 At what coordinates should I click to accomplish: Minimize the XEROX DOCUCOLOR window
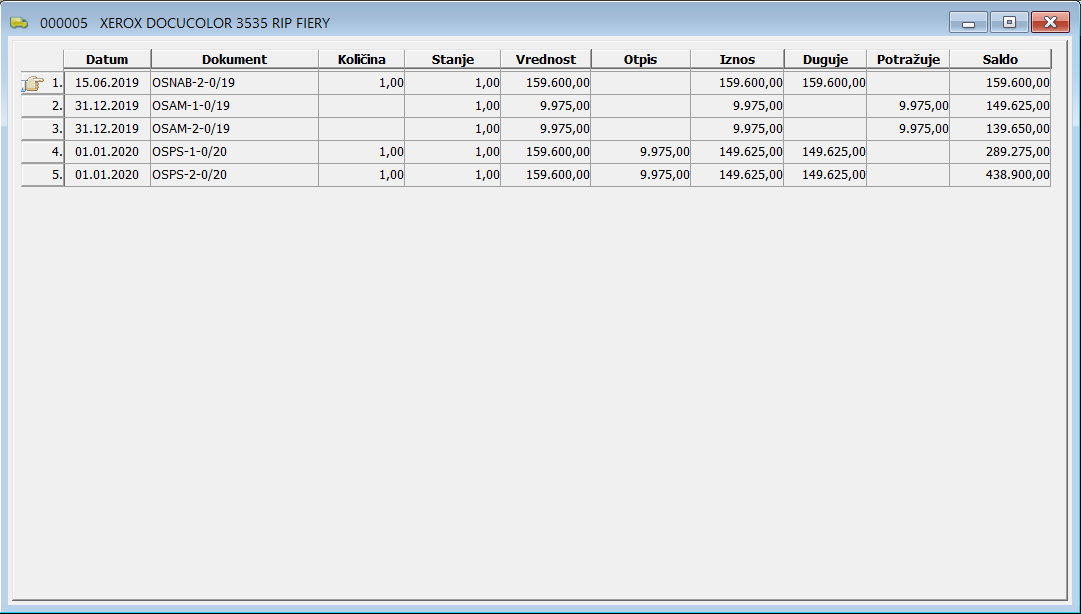967,22
